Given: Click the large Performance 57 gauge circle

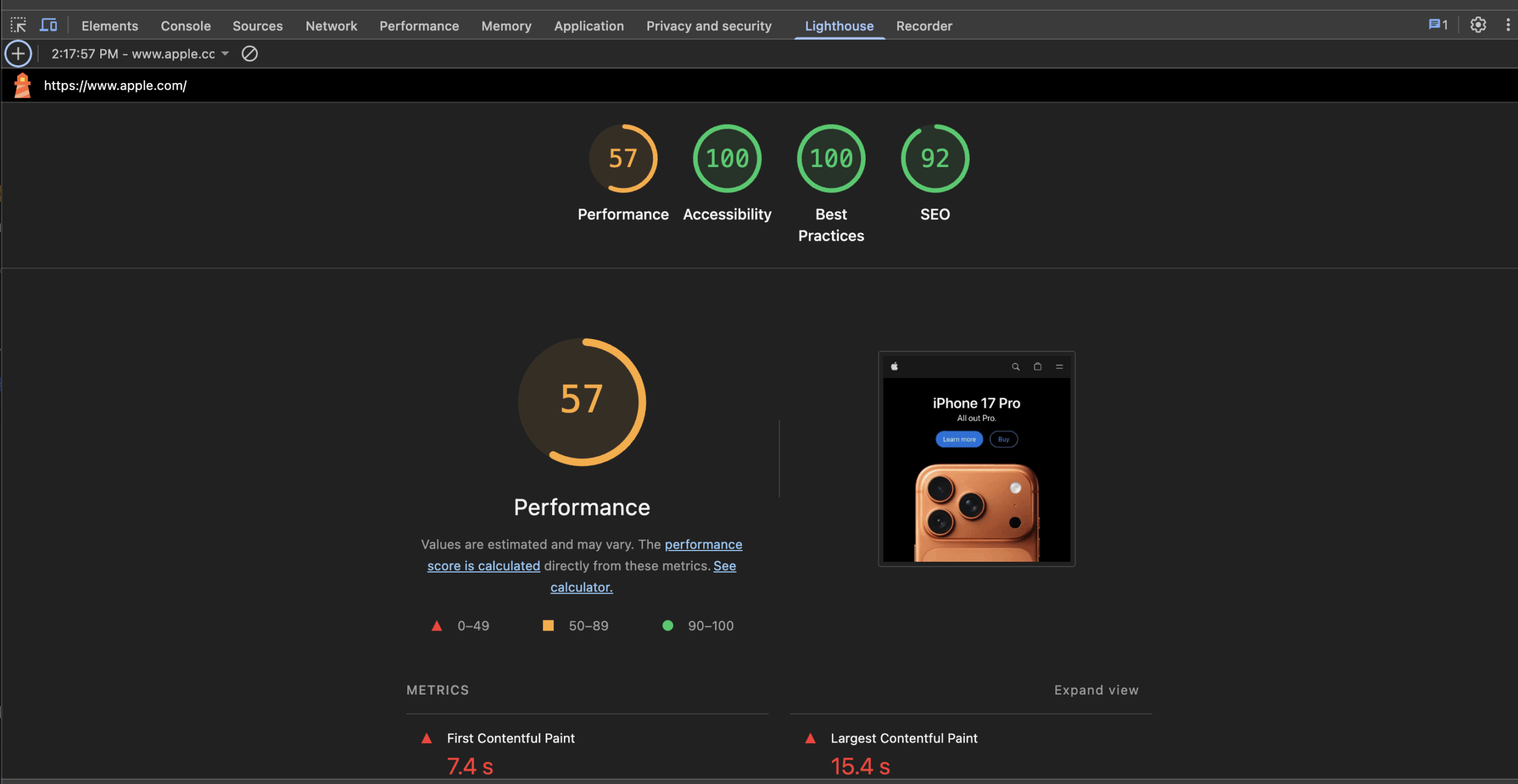Looking at the screenshot, I should tap(582, 402).
